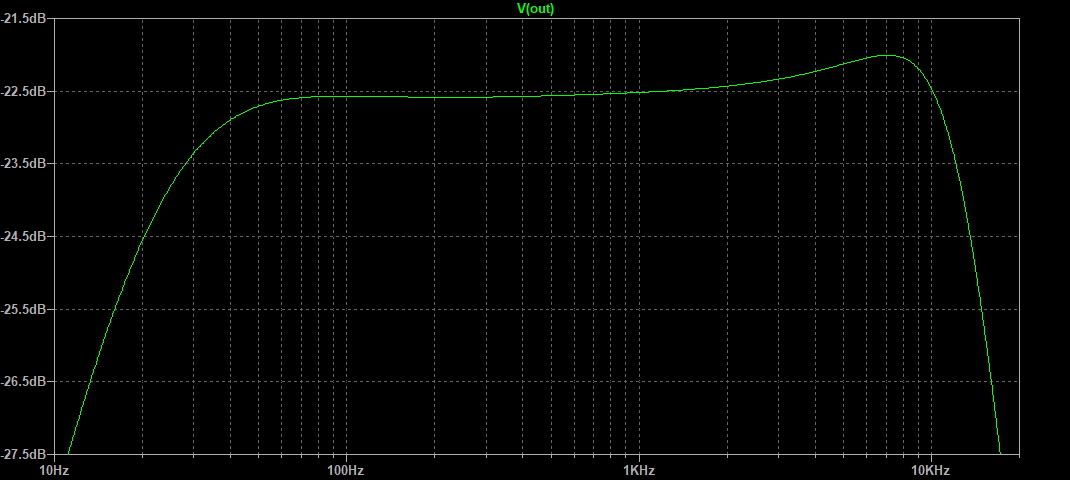Click the 100Hz frequency axis label
1070x480 pixels.
[346, 470]
